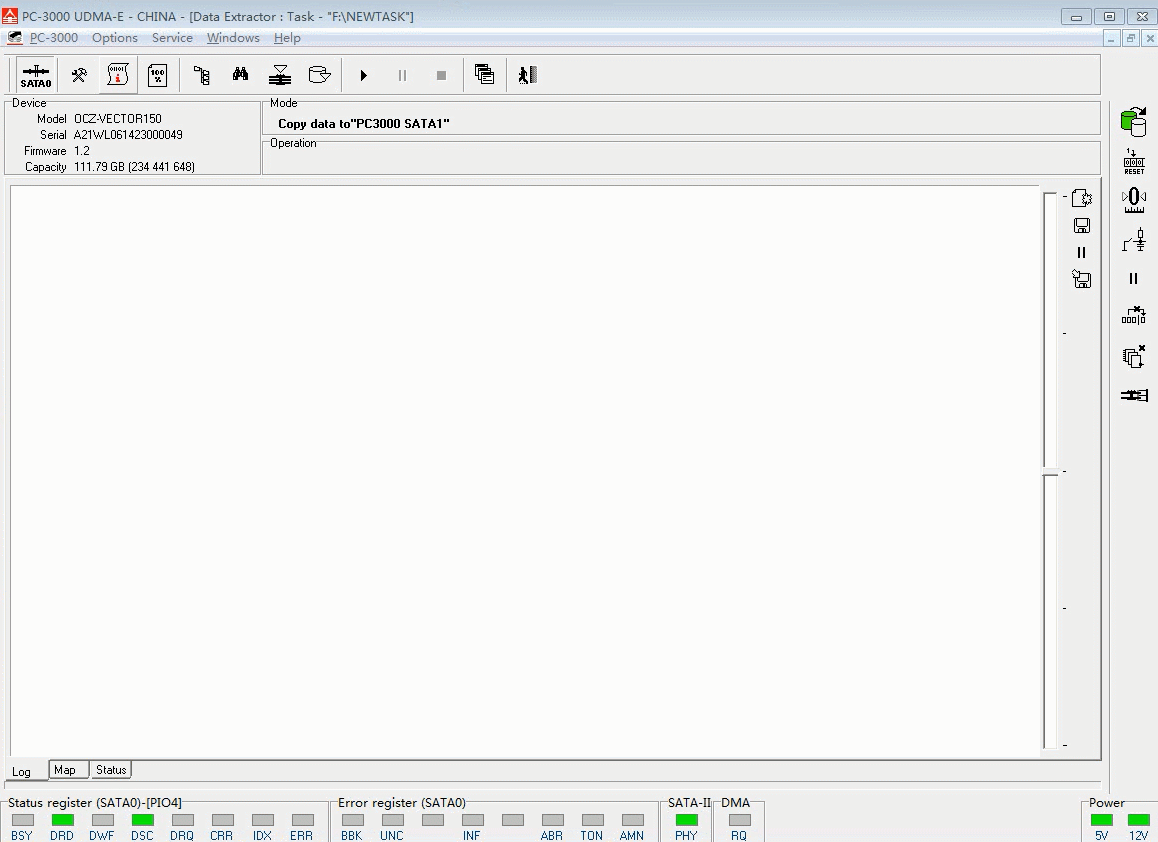
Task: Open the folder tree structure icon
Action: [201, 75]
